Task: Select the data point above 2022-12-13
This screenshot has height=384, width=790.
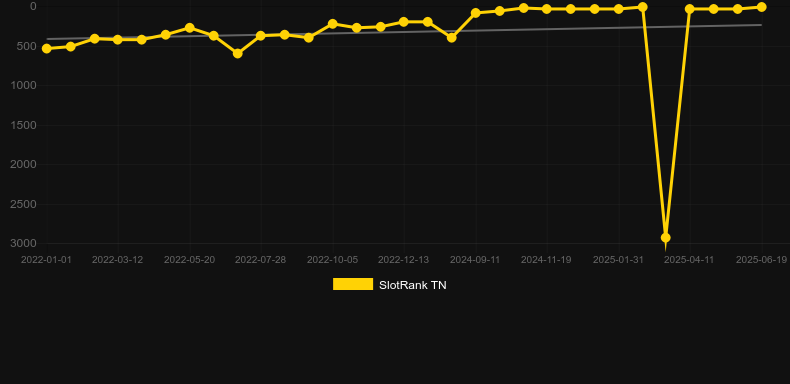Action: (404, 22)
